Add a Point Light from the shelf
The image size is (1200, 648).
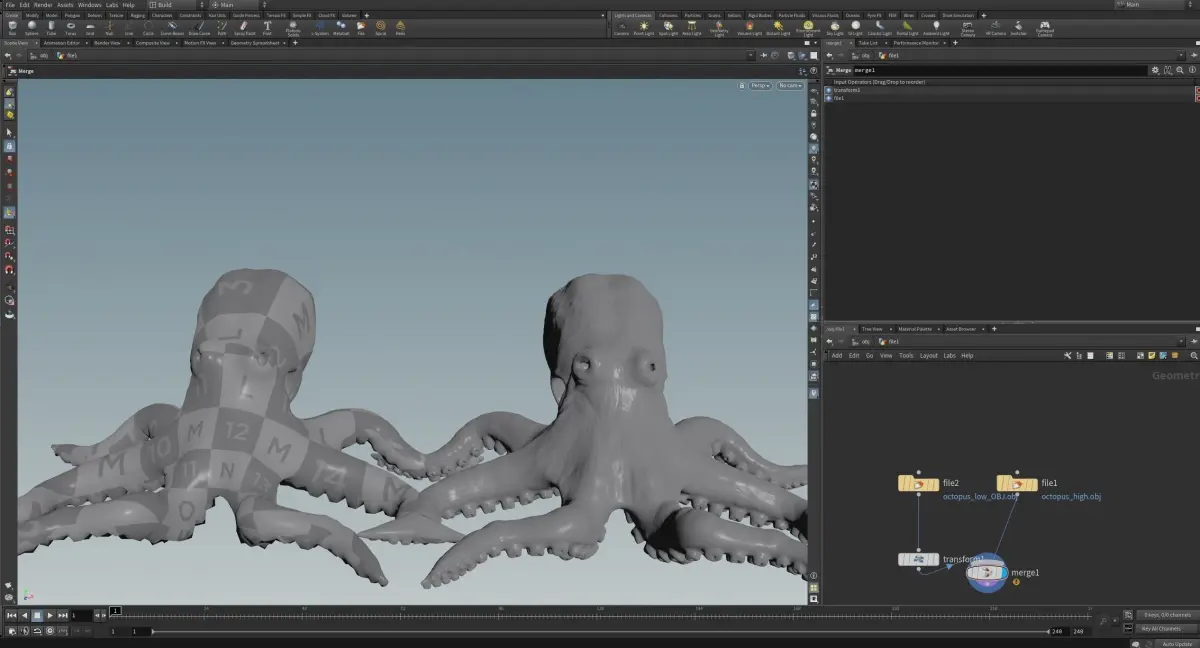click(x=644, y=27)
